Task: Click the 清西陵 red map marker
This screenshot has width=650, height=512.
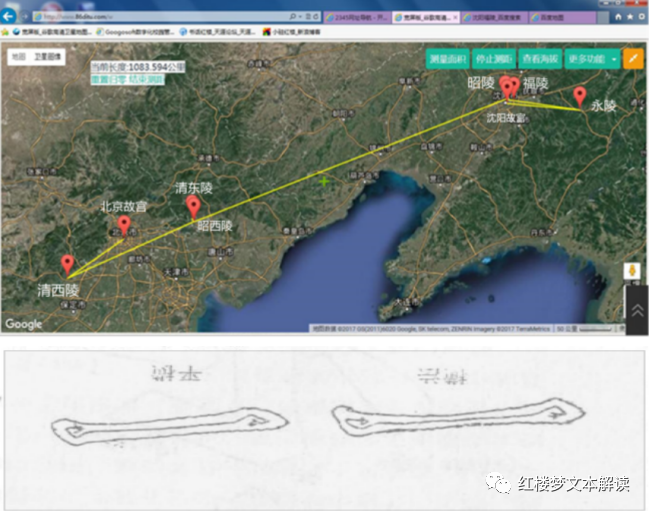Action: coord(68,265)
